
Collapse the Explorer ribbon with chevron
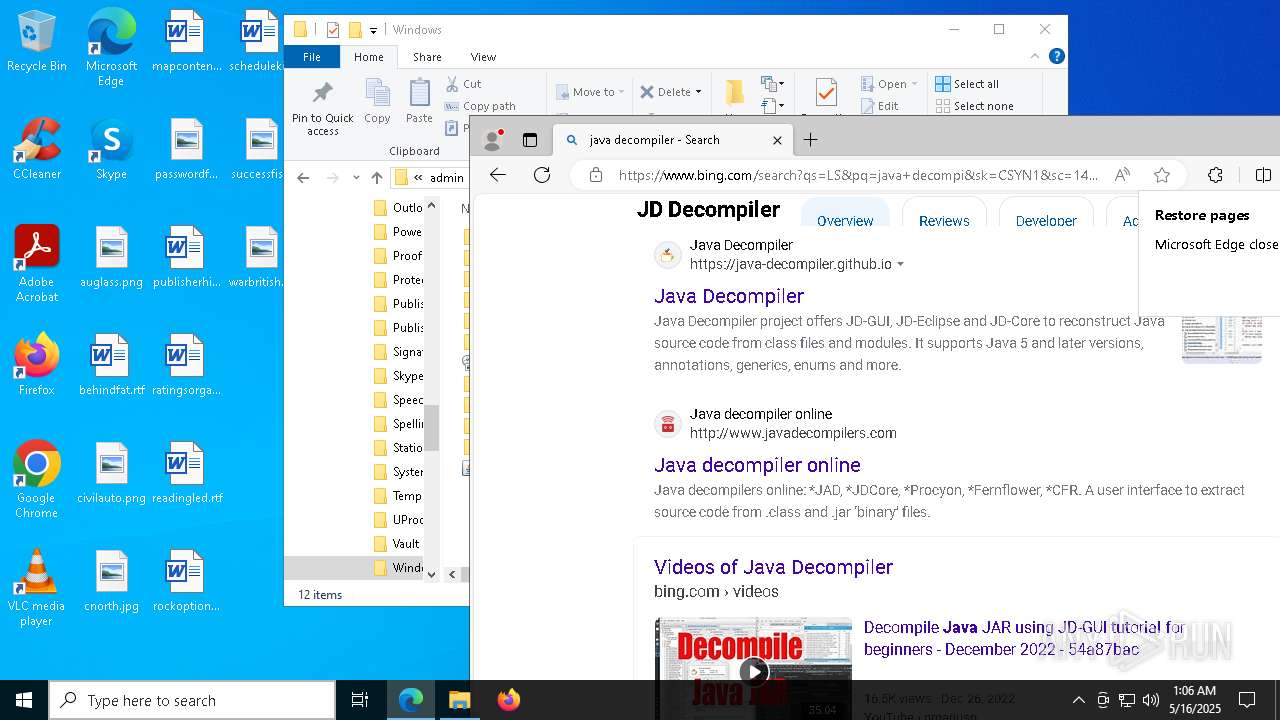pyautogui.click(x=1035, y=57)
